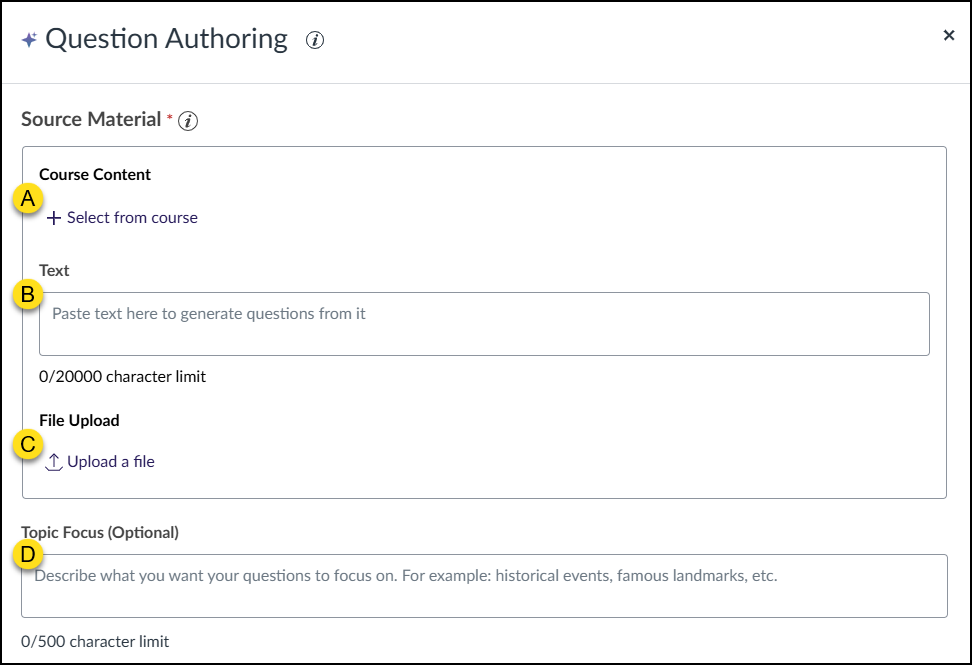View the Source Material info icon
The image size is (972, 665).
(x=187, y=118)
